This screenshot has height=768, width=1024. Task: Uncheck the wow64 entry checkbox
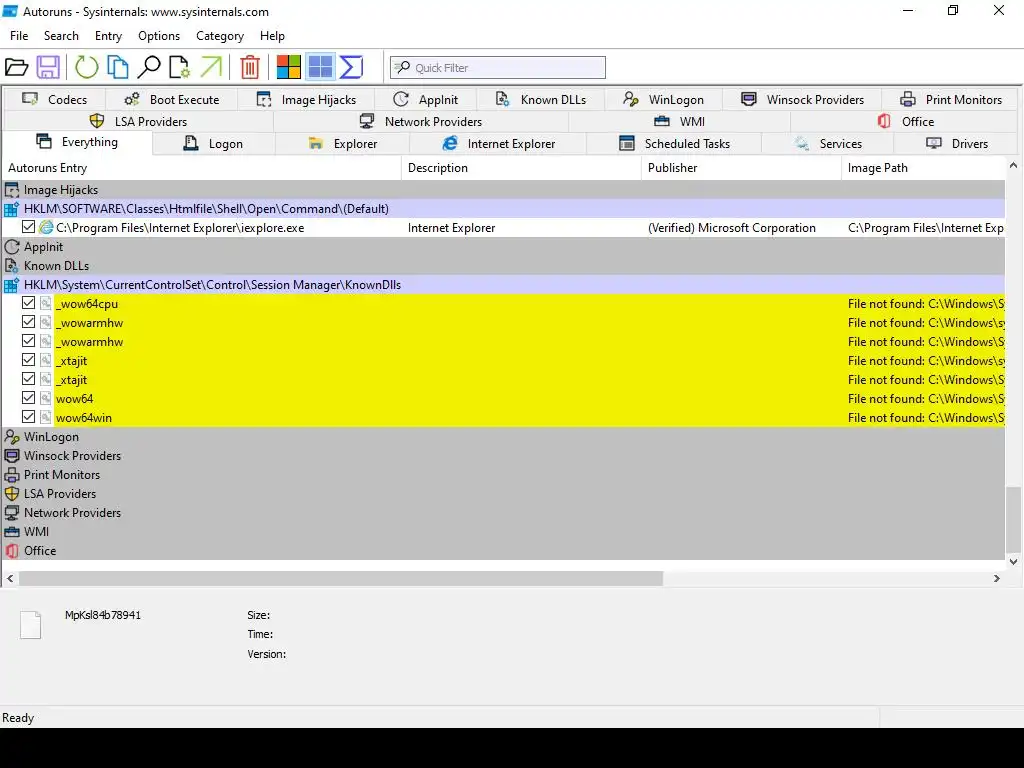click(x=28, y=397)
